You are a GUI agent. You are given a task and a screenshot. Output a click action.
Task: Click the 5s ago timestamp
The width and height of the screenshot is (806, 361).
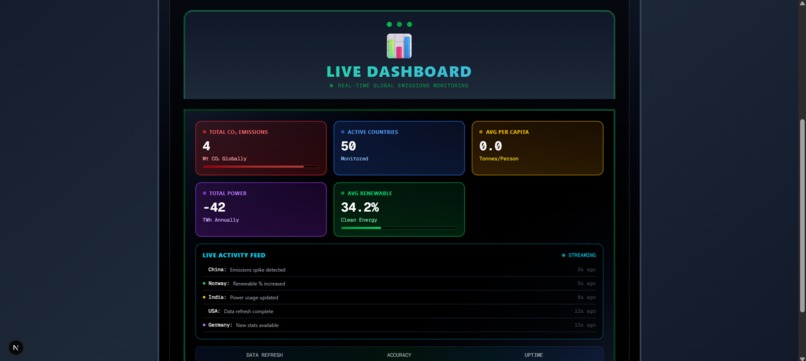pos(587,283)
